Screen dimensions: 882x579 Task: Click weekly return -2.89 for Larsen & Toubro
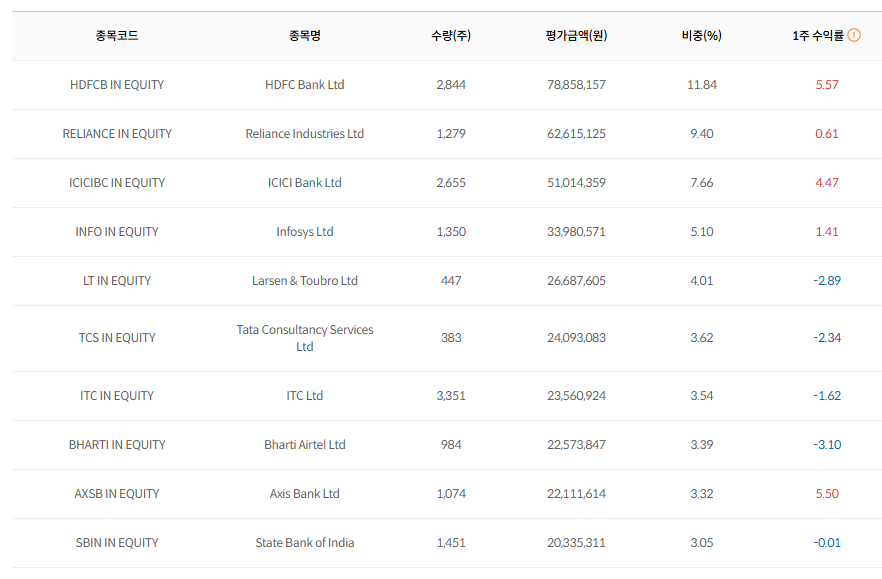coord(827,281)
